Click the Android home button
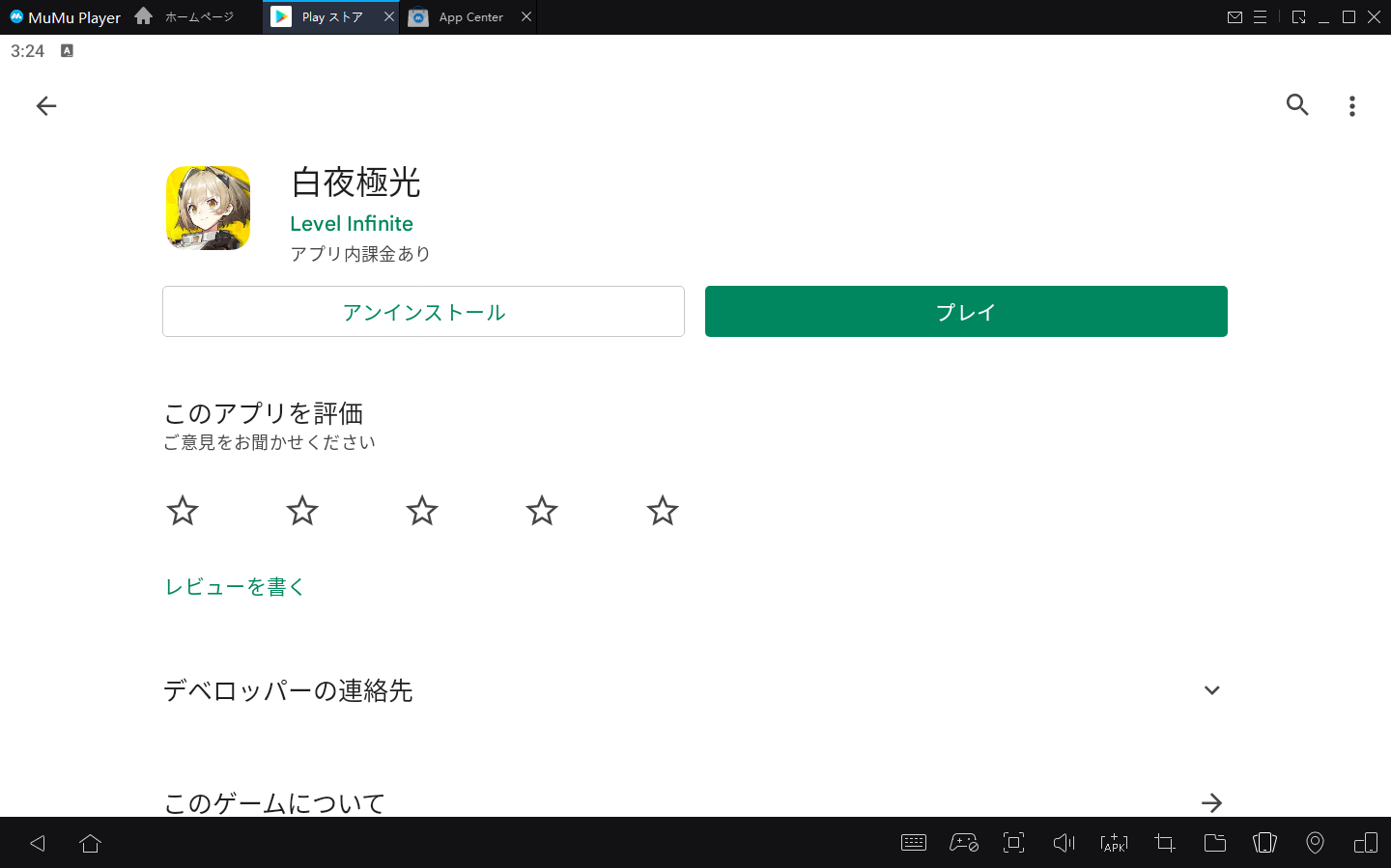1391x868 pixels. (x=91, y=843)
